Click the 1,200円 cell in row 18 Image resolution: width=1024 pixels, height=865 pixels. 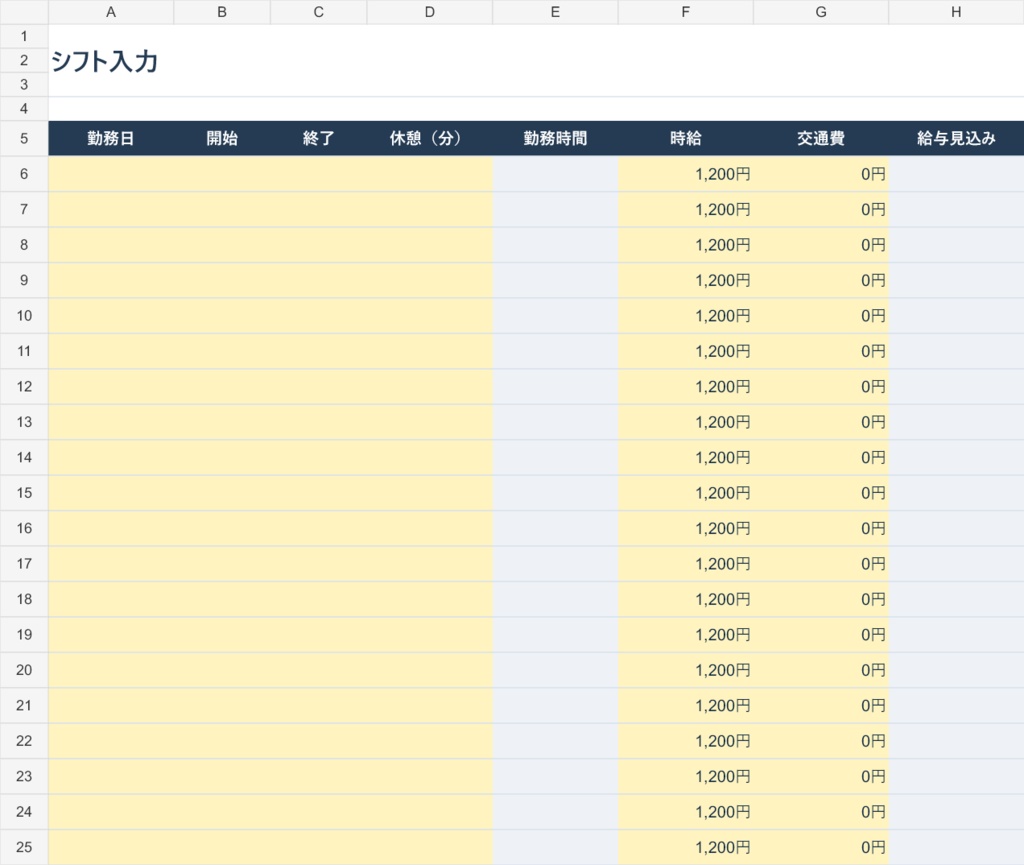686,599
